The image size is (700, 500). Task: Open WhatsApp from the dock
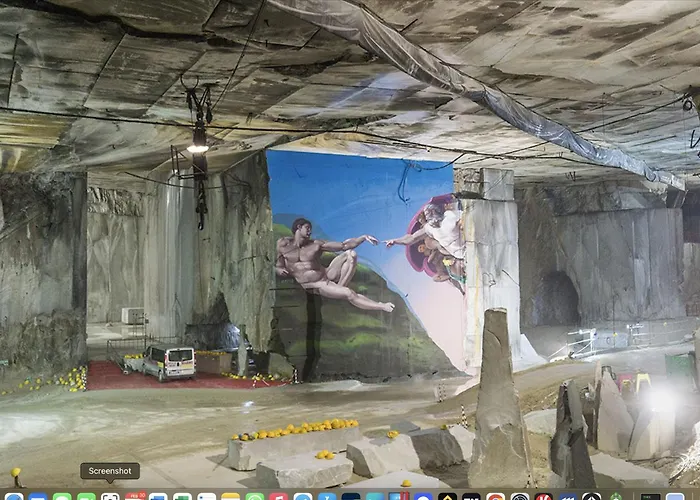[254, 497]
